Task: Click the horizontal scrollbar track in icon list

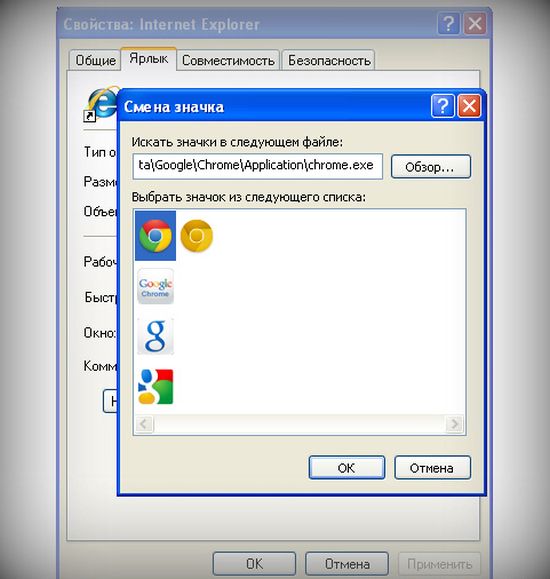Action: (x=299, y=424)
